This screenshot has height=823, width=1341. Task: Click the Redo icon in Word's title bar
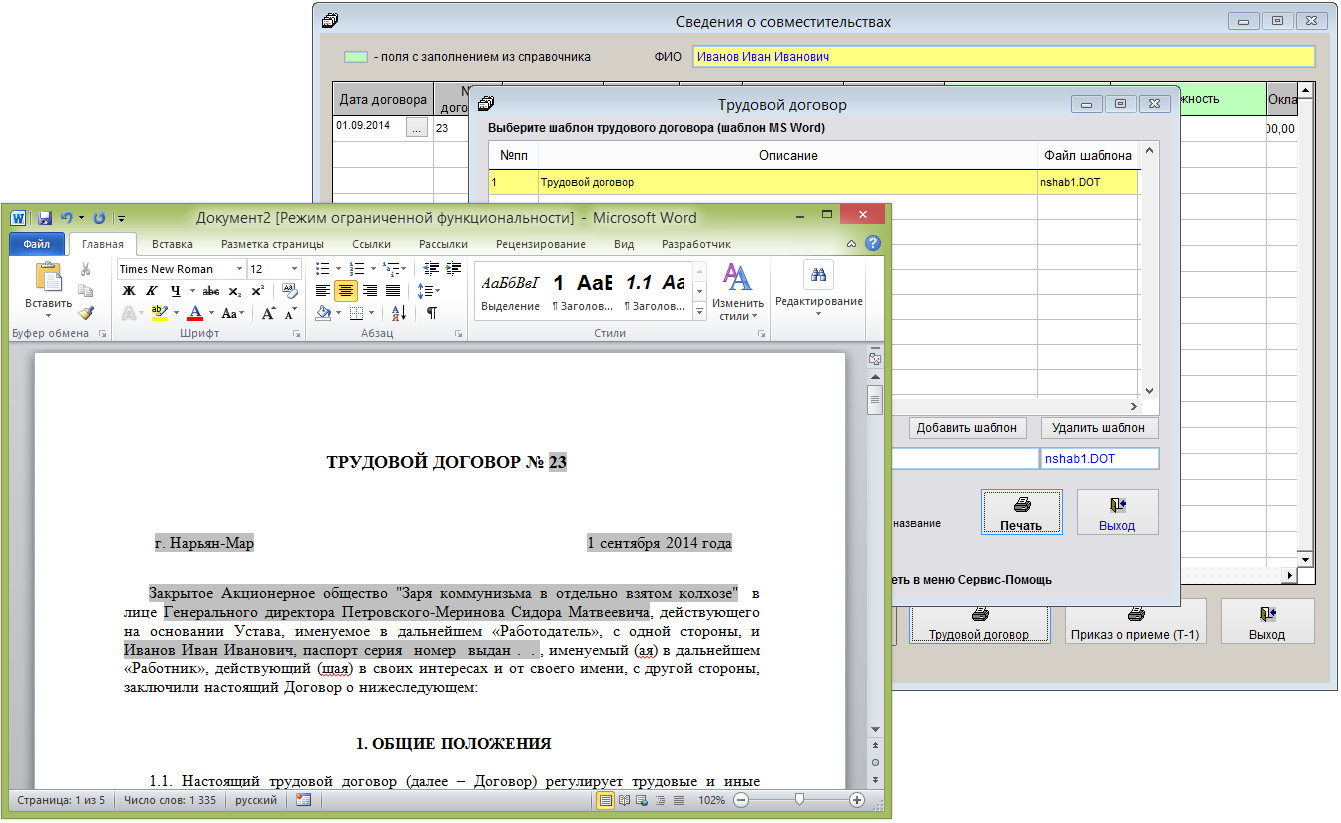point(99,218)
